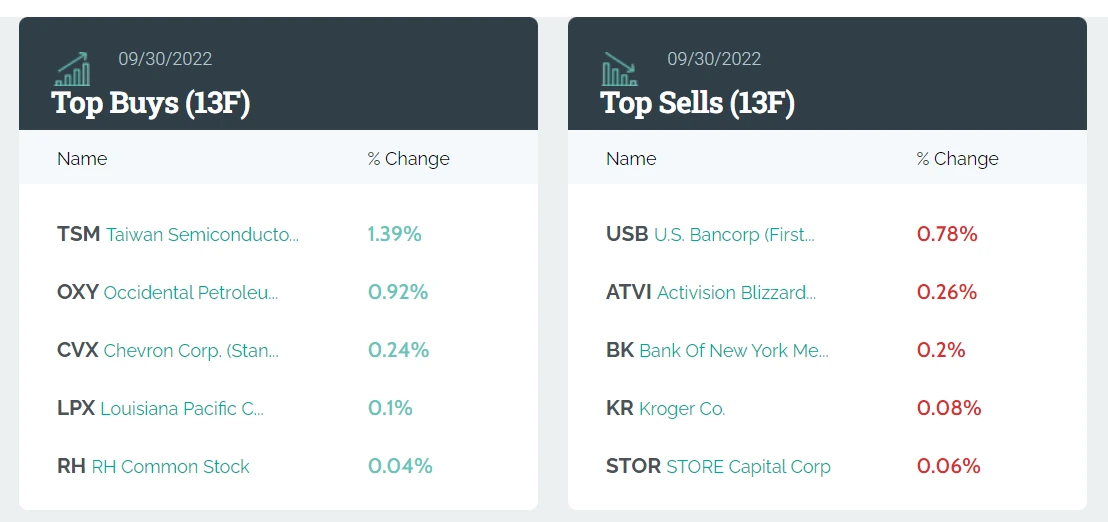1108x522 pixels.
Task: Click the OXY ticker symbol
Action: point(78,293)
